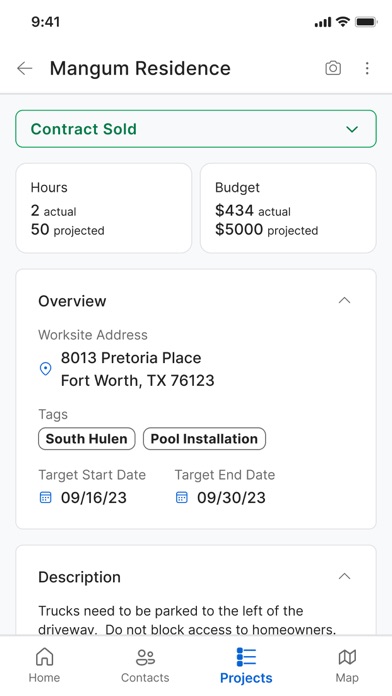392x696 pixels.
Task: Tap the back arrow icon
Action: [24, 68]
